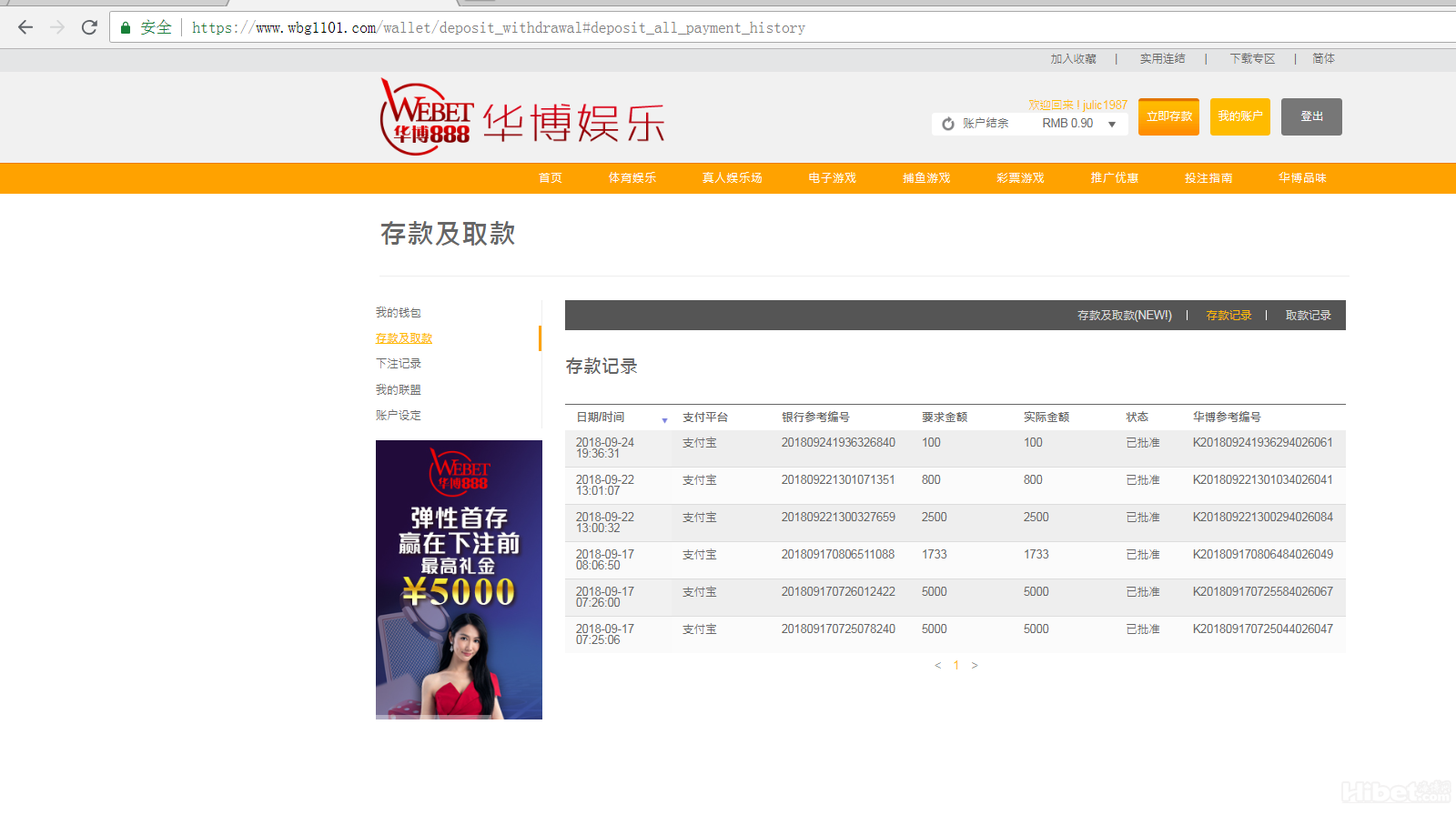Screen dimensions: 1456x815
Task: Click the green secure padlock icon
Action: [x=126, y=28]
